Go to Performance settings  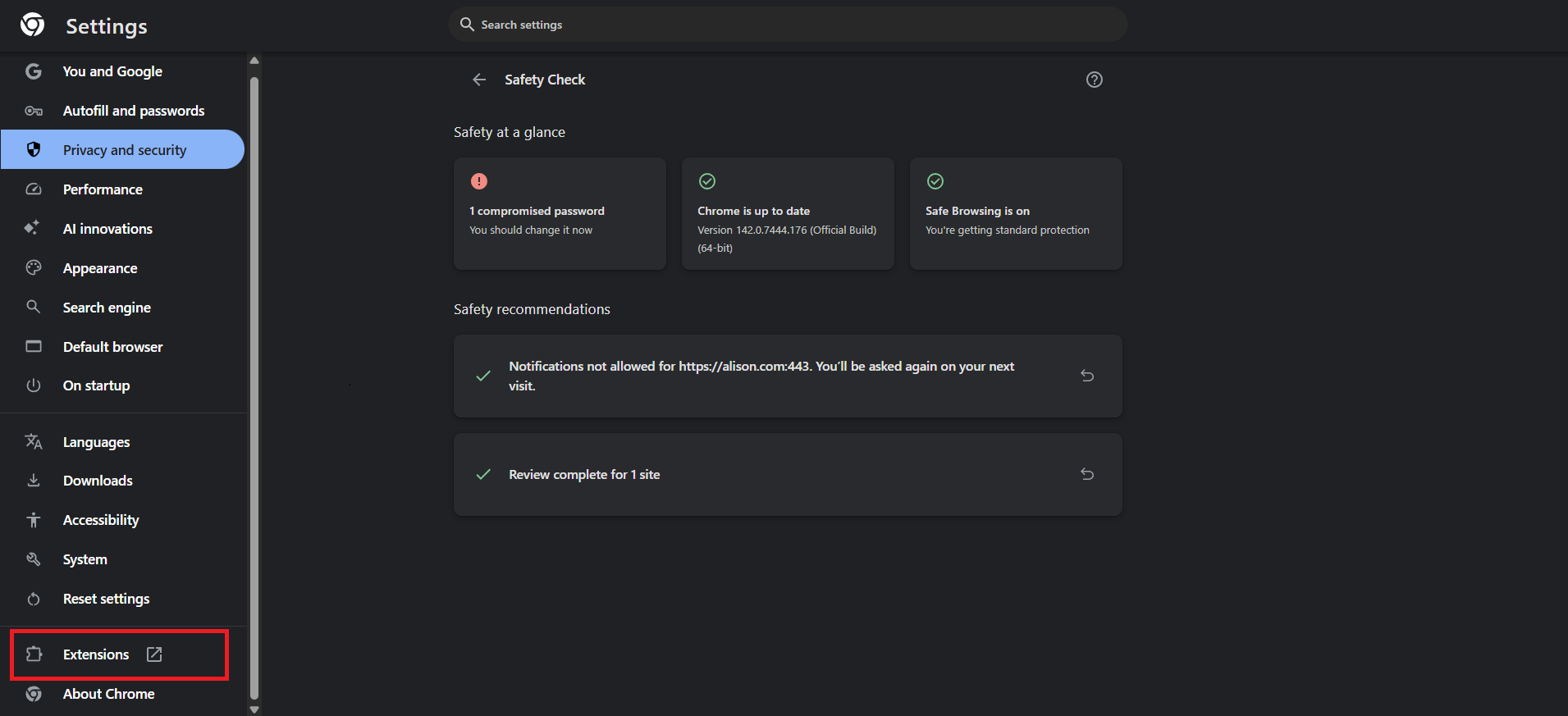[x=103, y=189]
